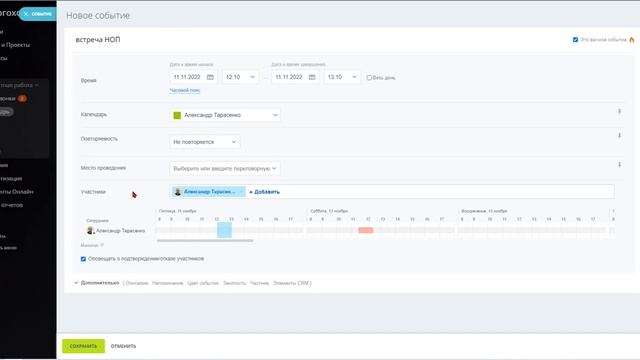640x360 pixels.
Task: Open «Напоминание» in additional options
Action: click(x=167, y=283)
